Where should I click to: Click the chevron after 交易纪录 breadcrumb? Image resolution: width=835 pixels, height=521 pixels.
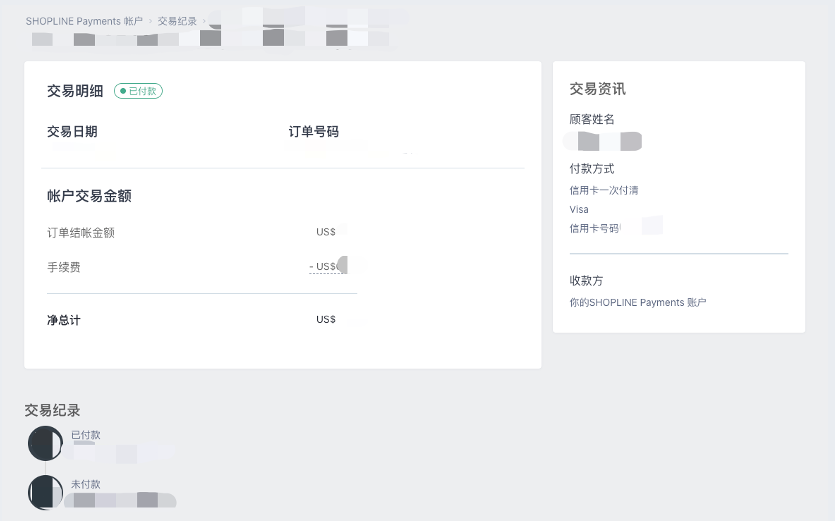pyautogui.click(x=203, y=21)
